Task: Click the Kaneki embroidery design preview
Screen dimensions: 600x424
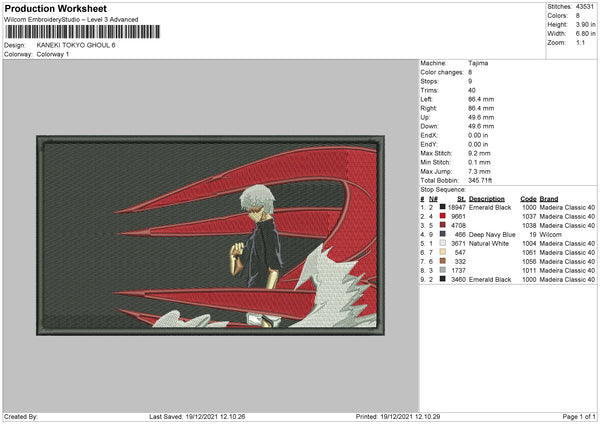Action: pos(210,235)
